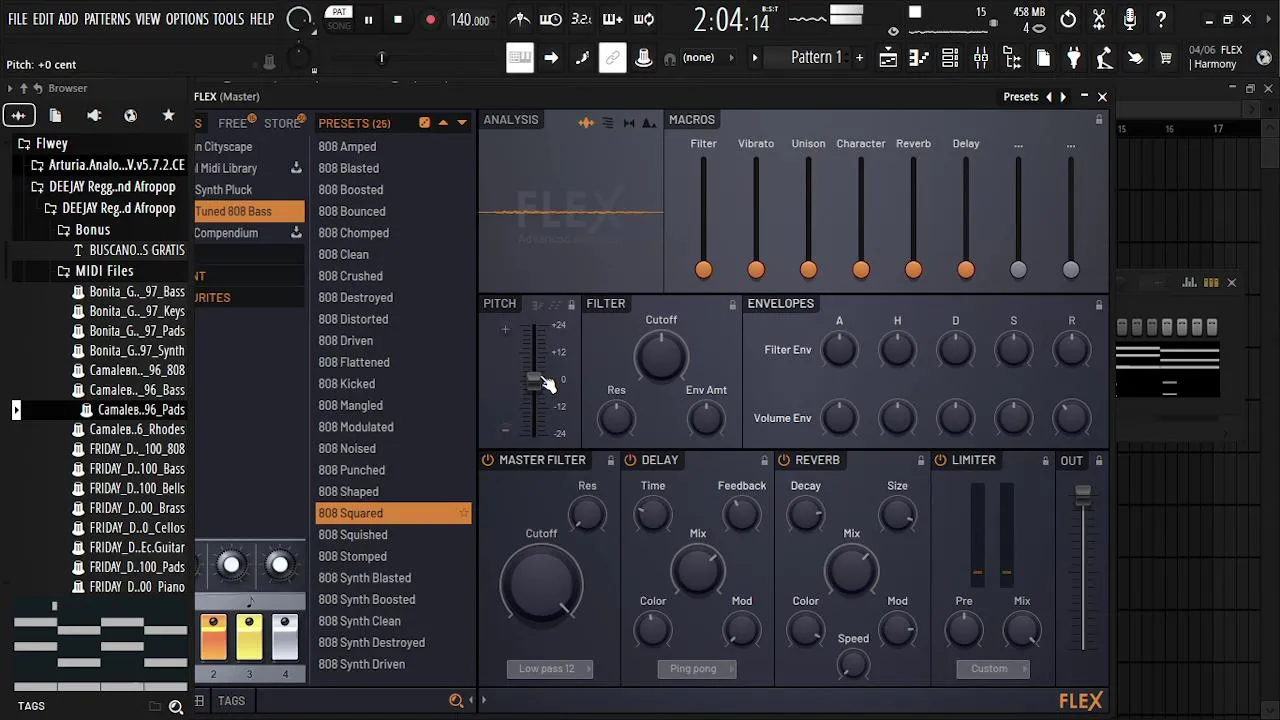Toggle the link chain icon in toolbar
Viewport: 1280px width, 720px height.
(612, 58)
